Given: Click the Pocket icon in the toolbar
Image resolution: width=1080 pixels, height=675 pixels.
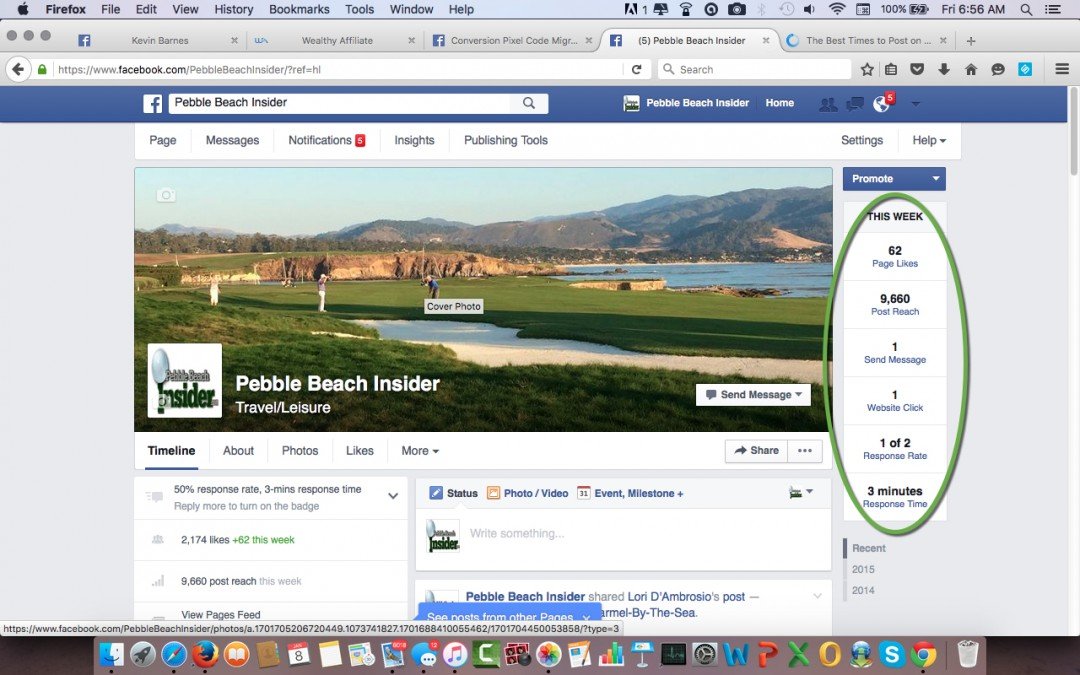Looking at the screenshot, I should pos(917,70).
